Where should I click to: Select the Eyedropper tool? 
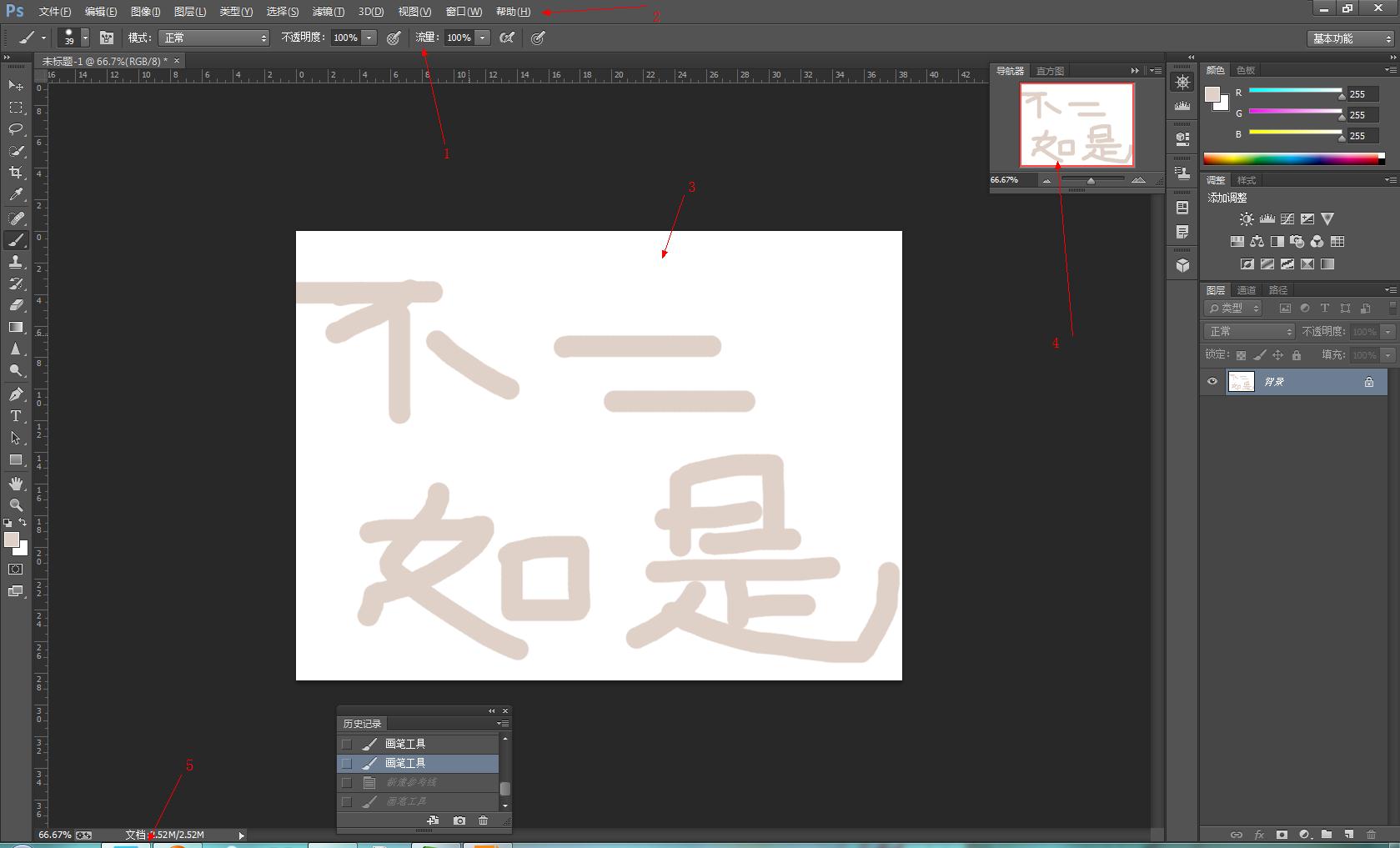[16, 194]
